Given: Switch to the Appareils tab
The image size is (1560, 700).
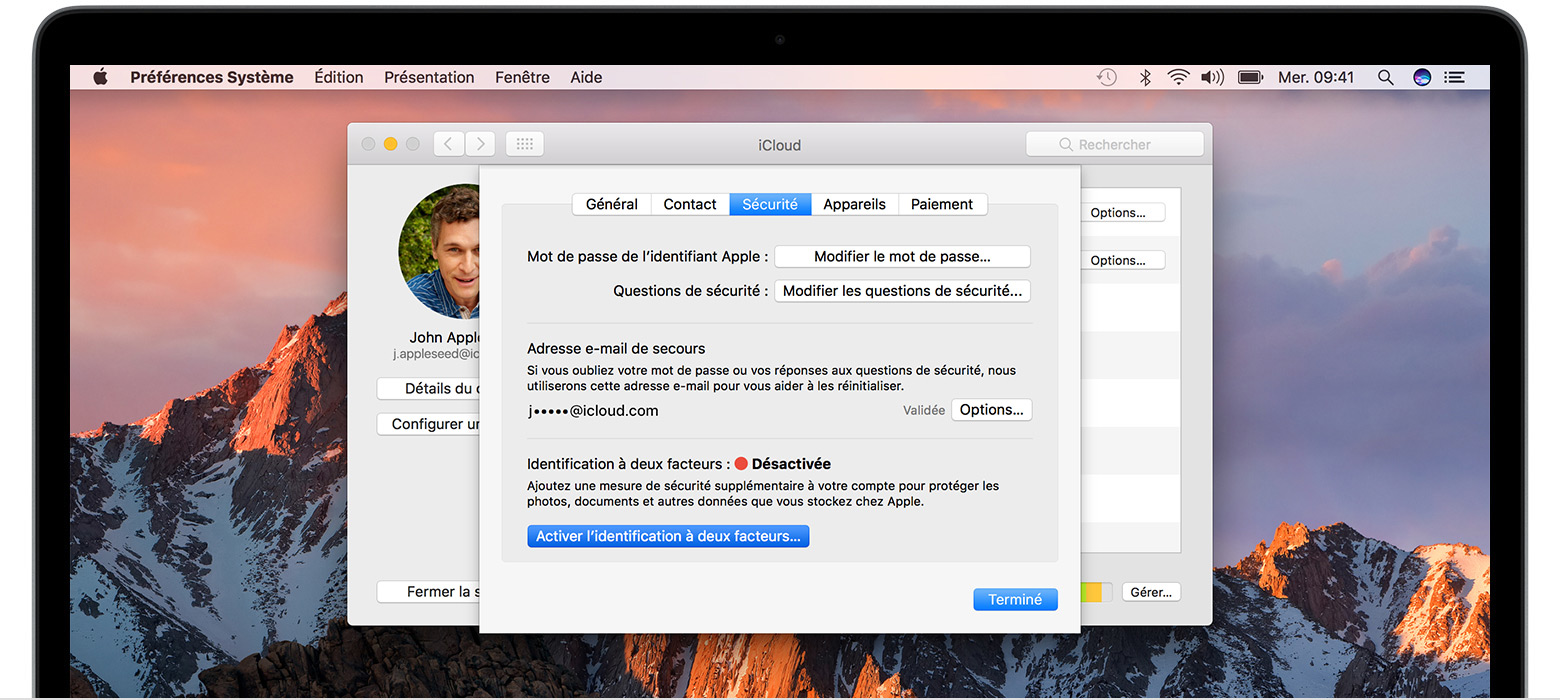Looking at the screenshot, I should (x=854, y=204).
